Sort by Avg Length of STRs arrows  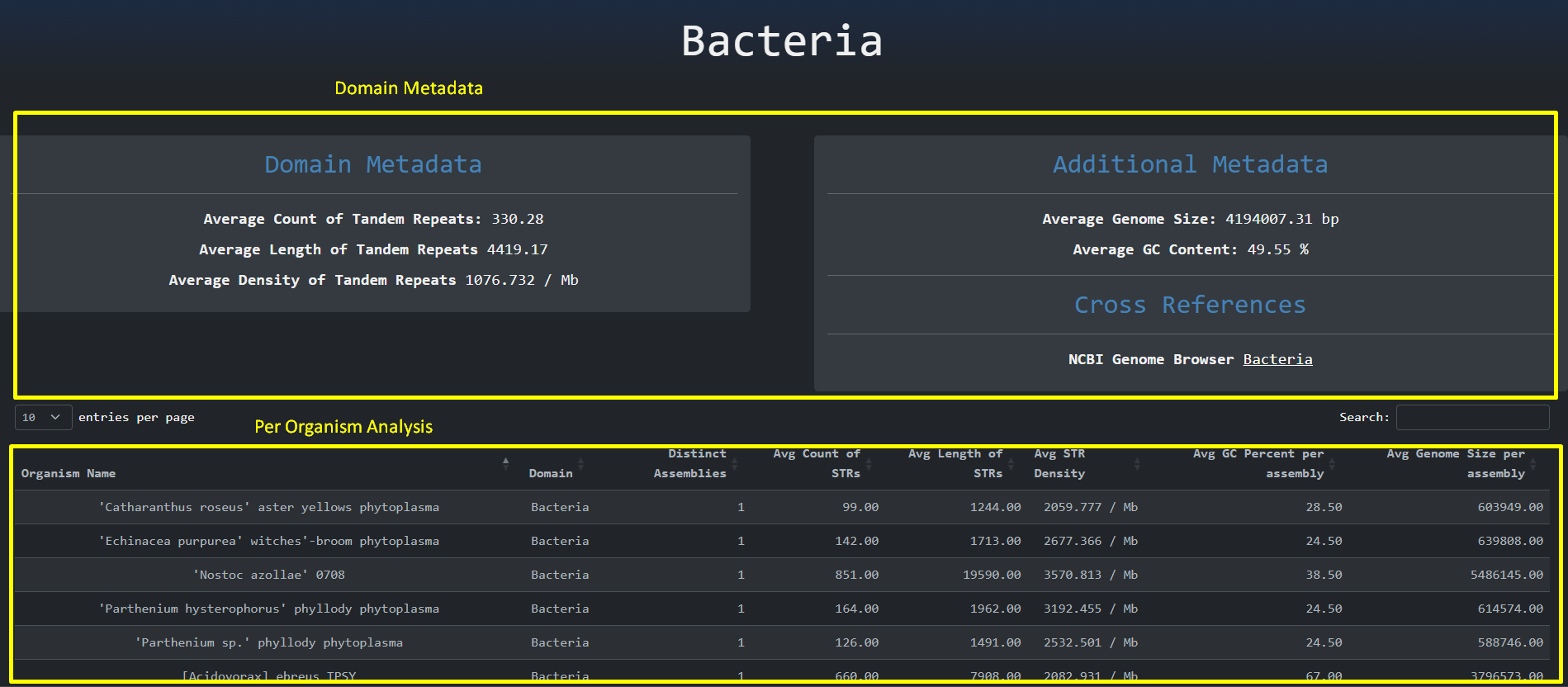1011,464
